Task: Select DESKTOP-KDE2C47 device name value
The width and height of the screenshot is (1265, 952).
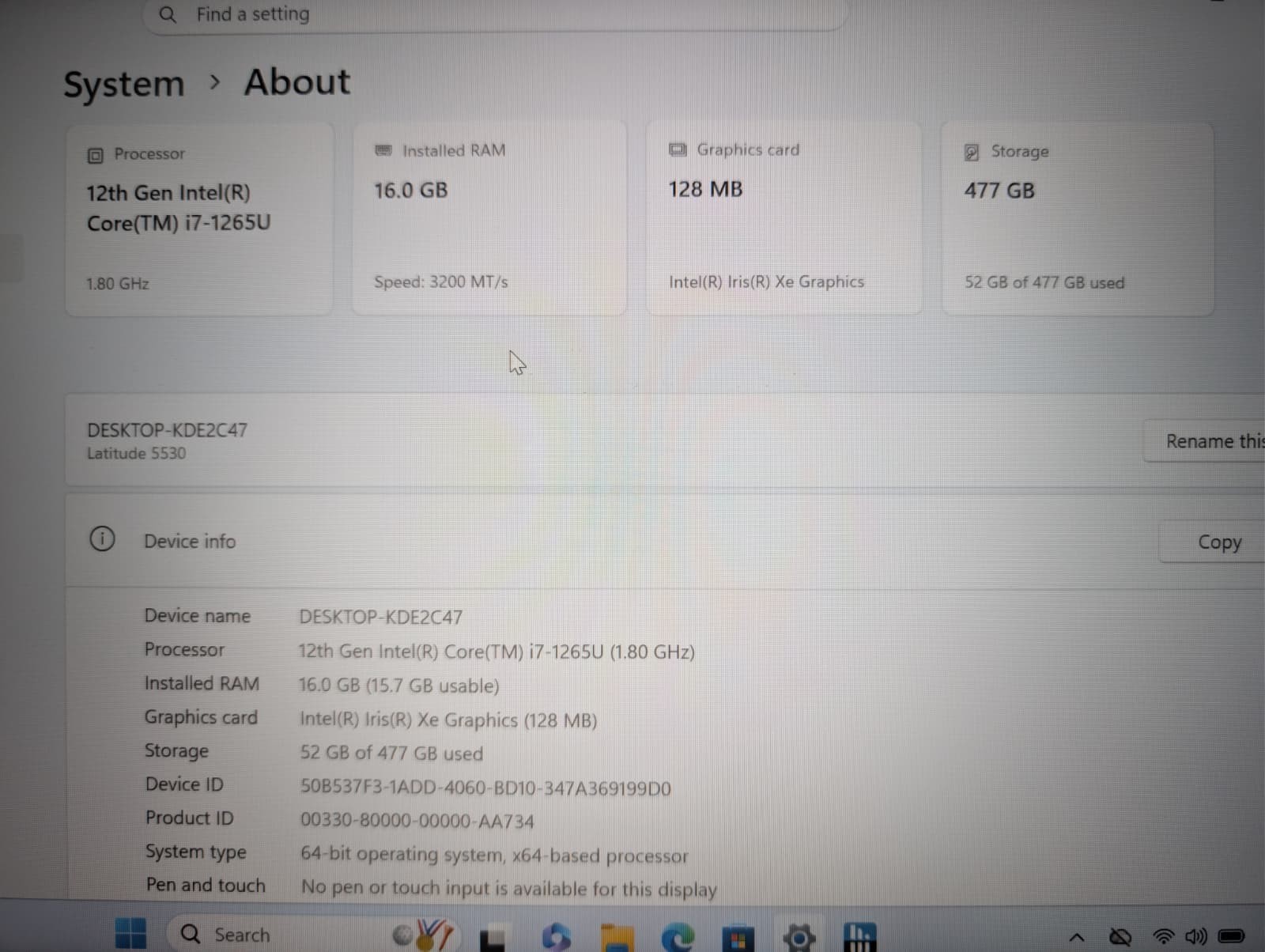Action: tap(380, 618)
